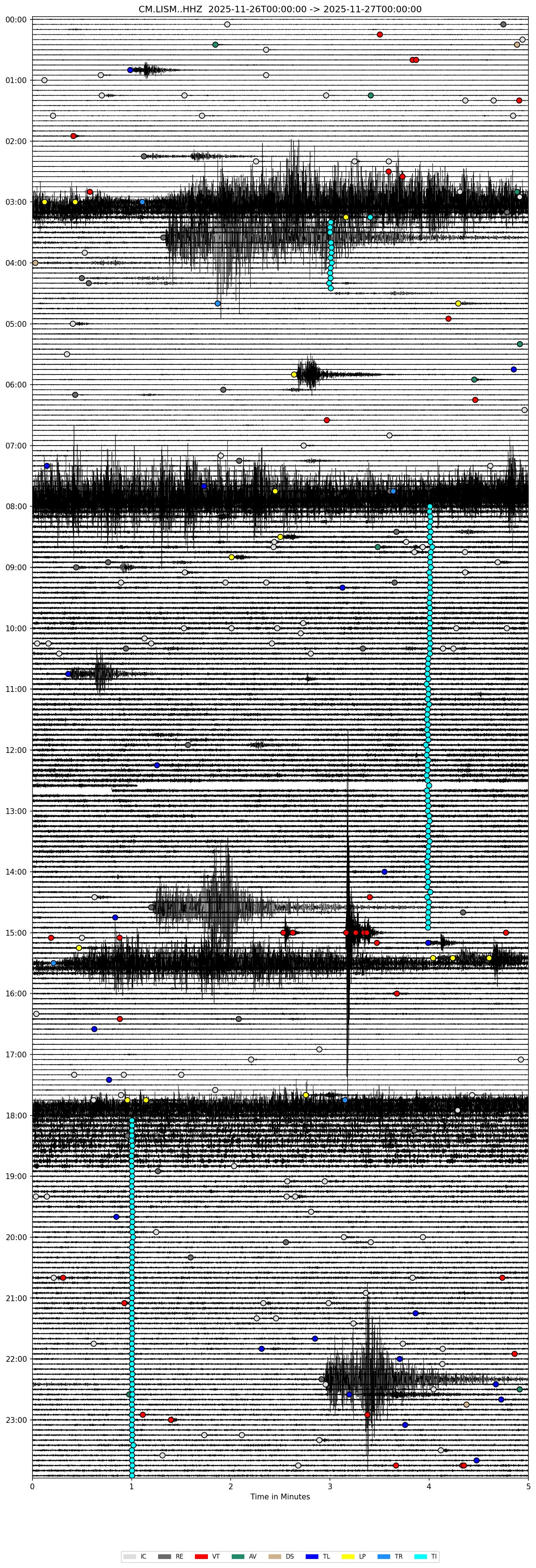Click blue marker at the 10:45 event onset
Viewport: 536px width, 1568px height.
(x=68, y=674)
